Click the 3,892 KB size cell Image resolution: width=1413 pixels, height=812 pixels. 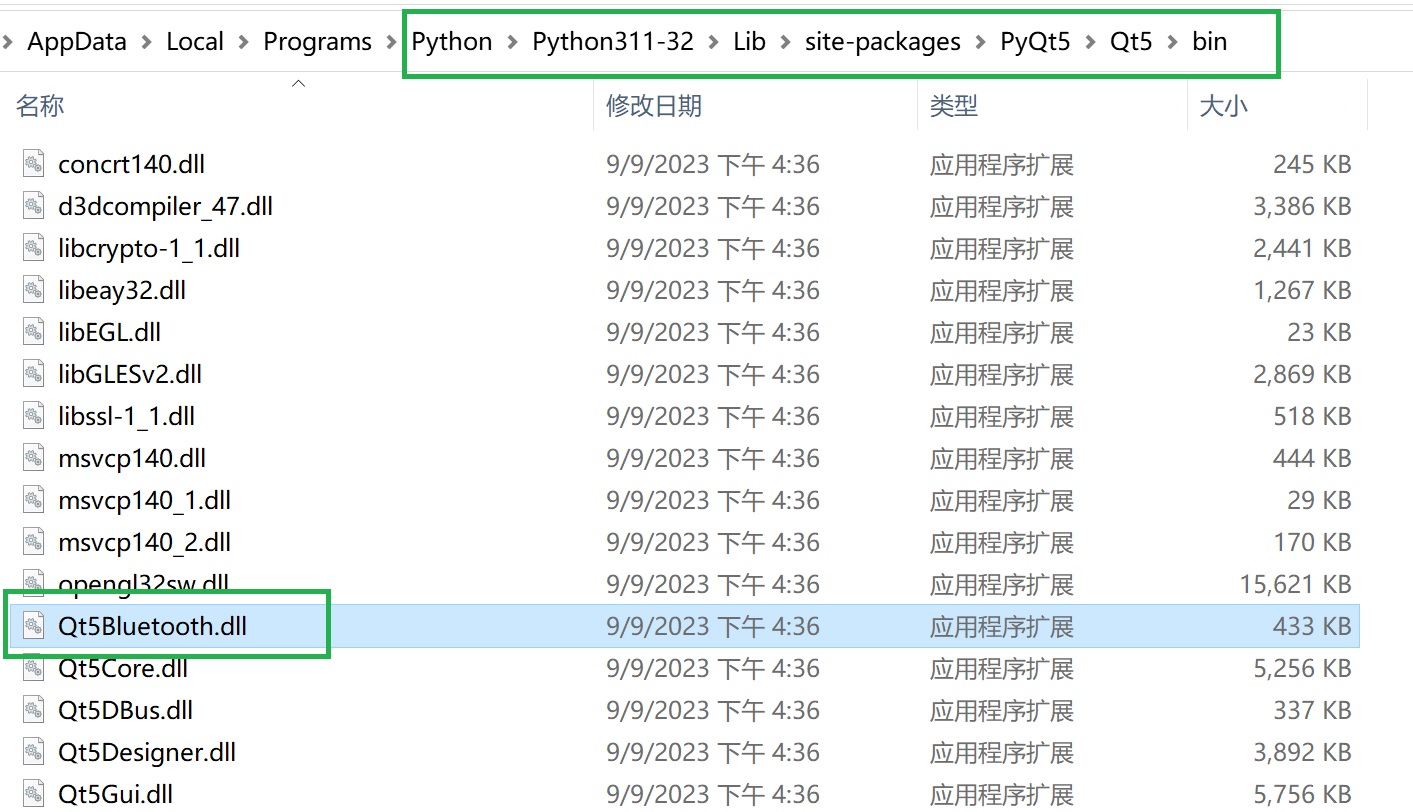tap(1302, 752)
